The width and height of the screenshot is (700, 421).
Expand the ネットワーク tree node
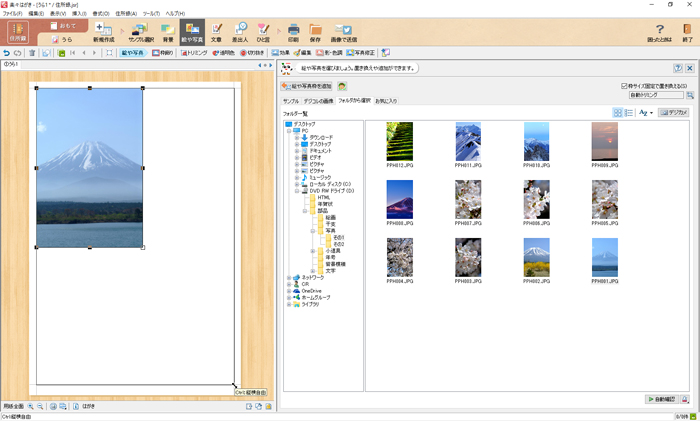coord(289,277)
